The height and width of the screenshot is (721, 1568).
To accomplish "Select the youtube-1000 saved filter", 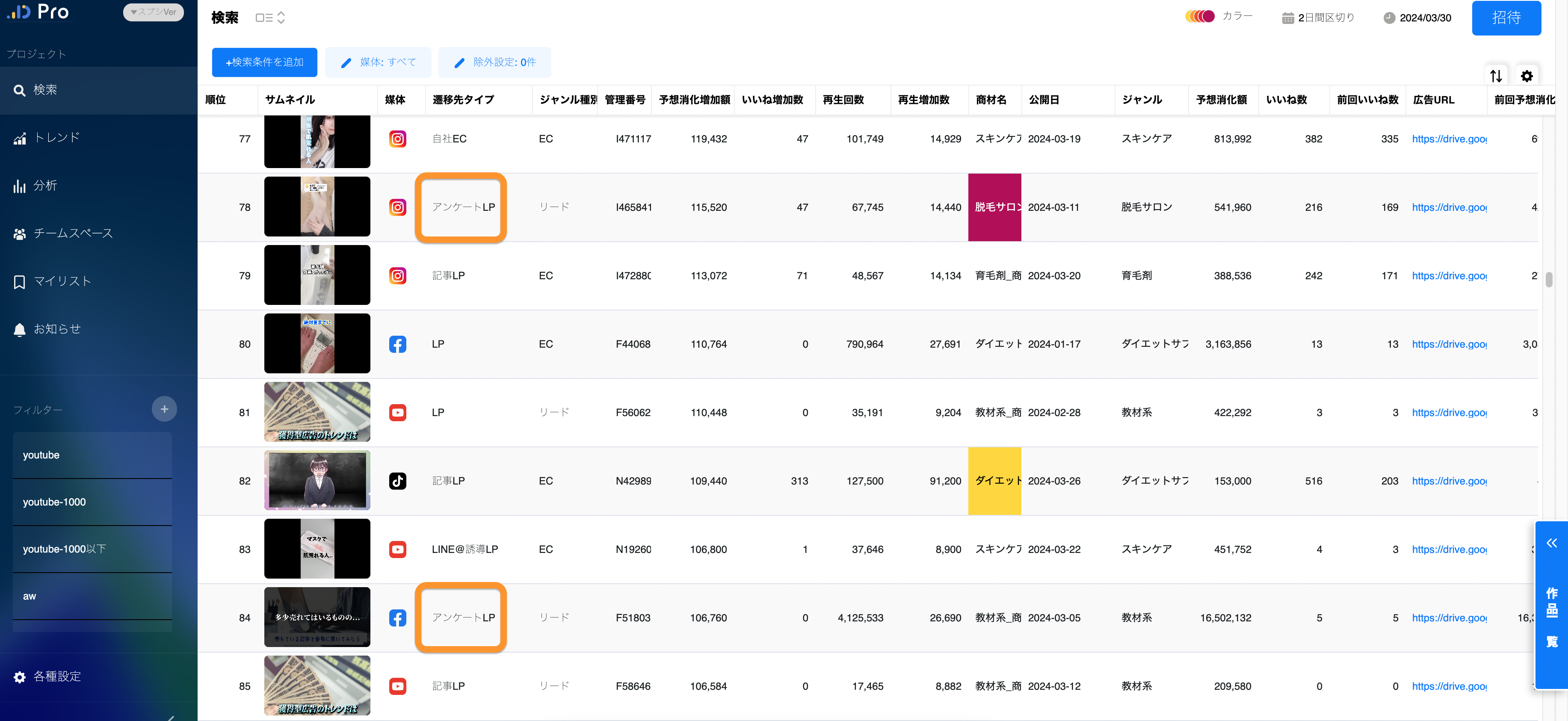I will coord(91,502).
